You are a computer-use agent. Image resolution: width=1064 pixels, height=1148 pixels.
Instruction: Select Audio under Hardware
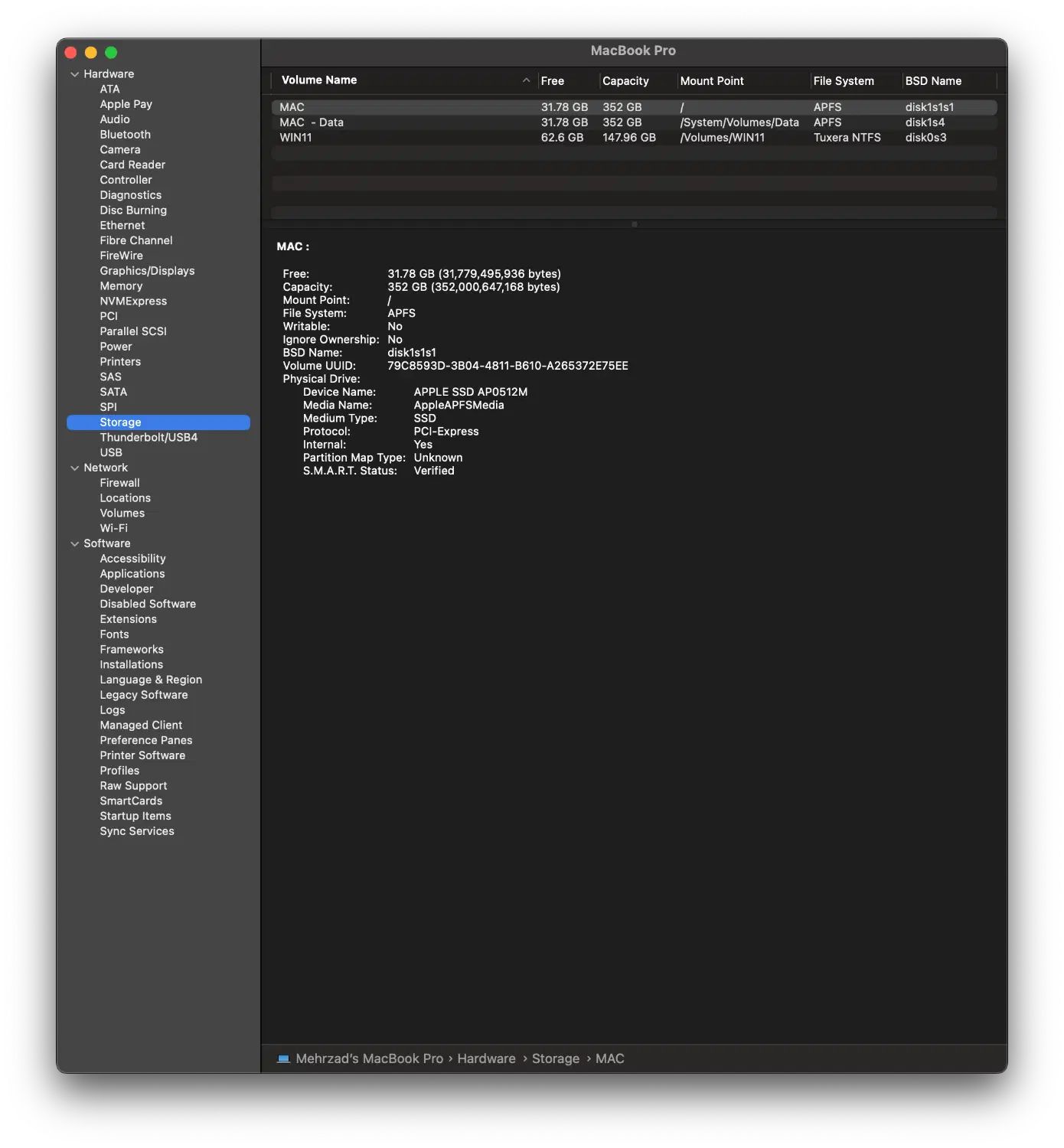tap(115, 119)
